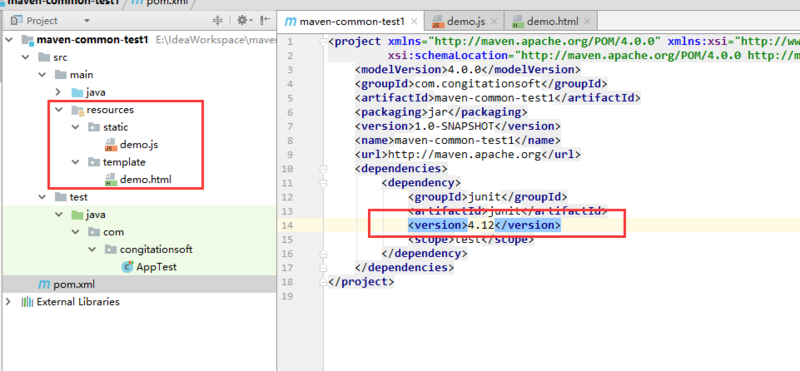Collapse the static folder
This screenshot has height=371, width=800.
tap(76, 127)
